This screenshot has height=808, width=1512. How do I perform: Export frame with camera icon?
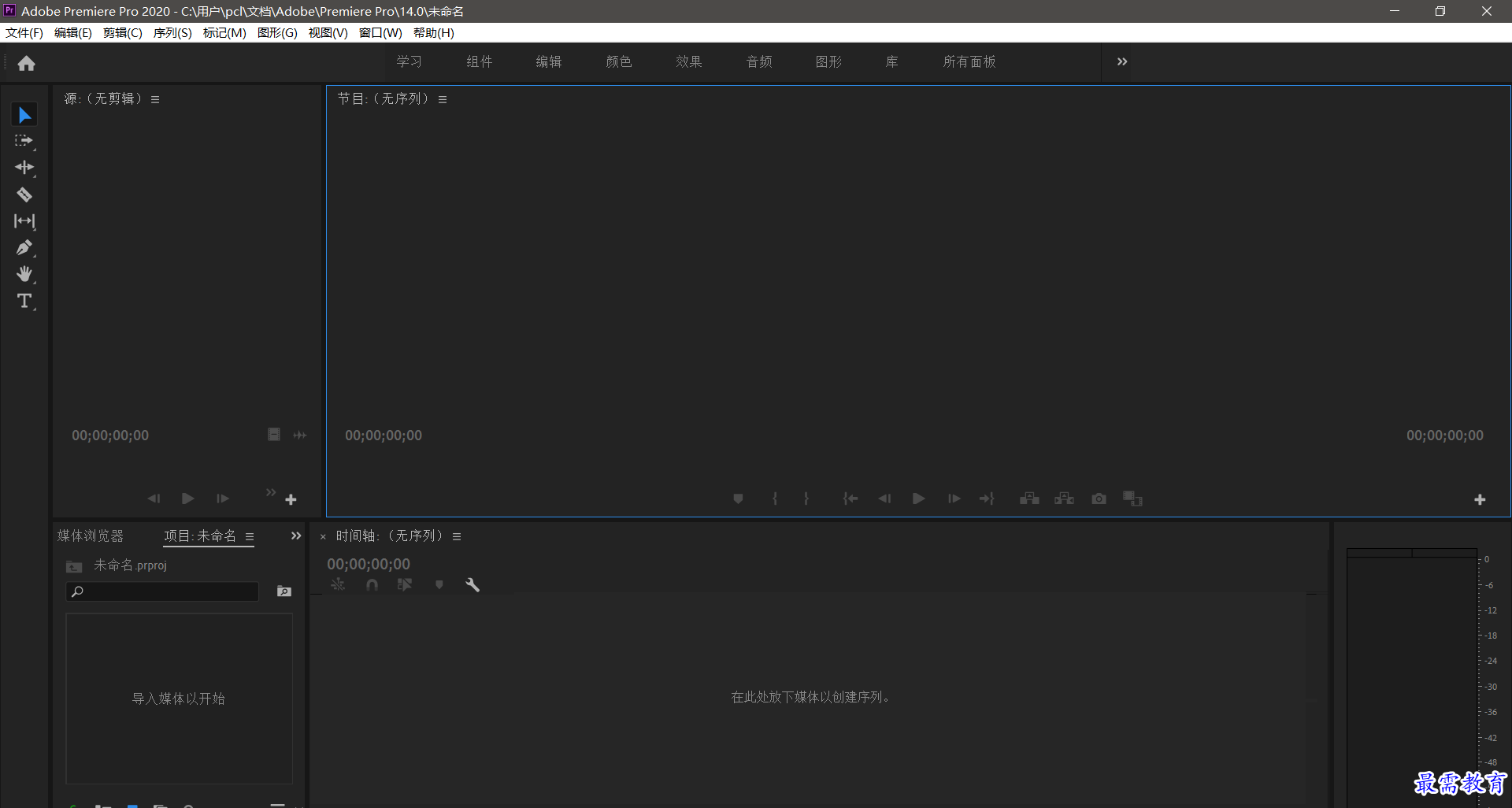pyautogui.click(x=1099, y=499)
